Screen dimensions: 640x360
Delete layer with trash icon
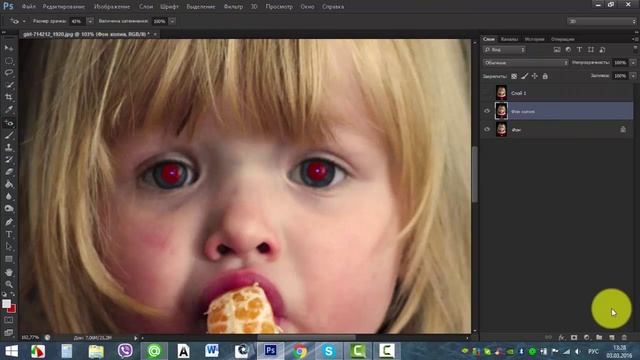coord(624,338)
